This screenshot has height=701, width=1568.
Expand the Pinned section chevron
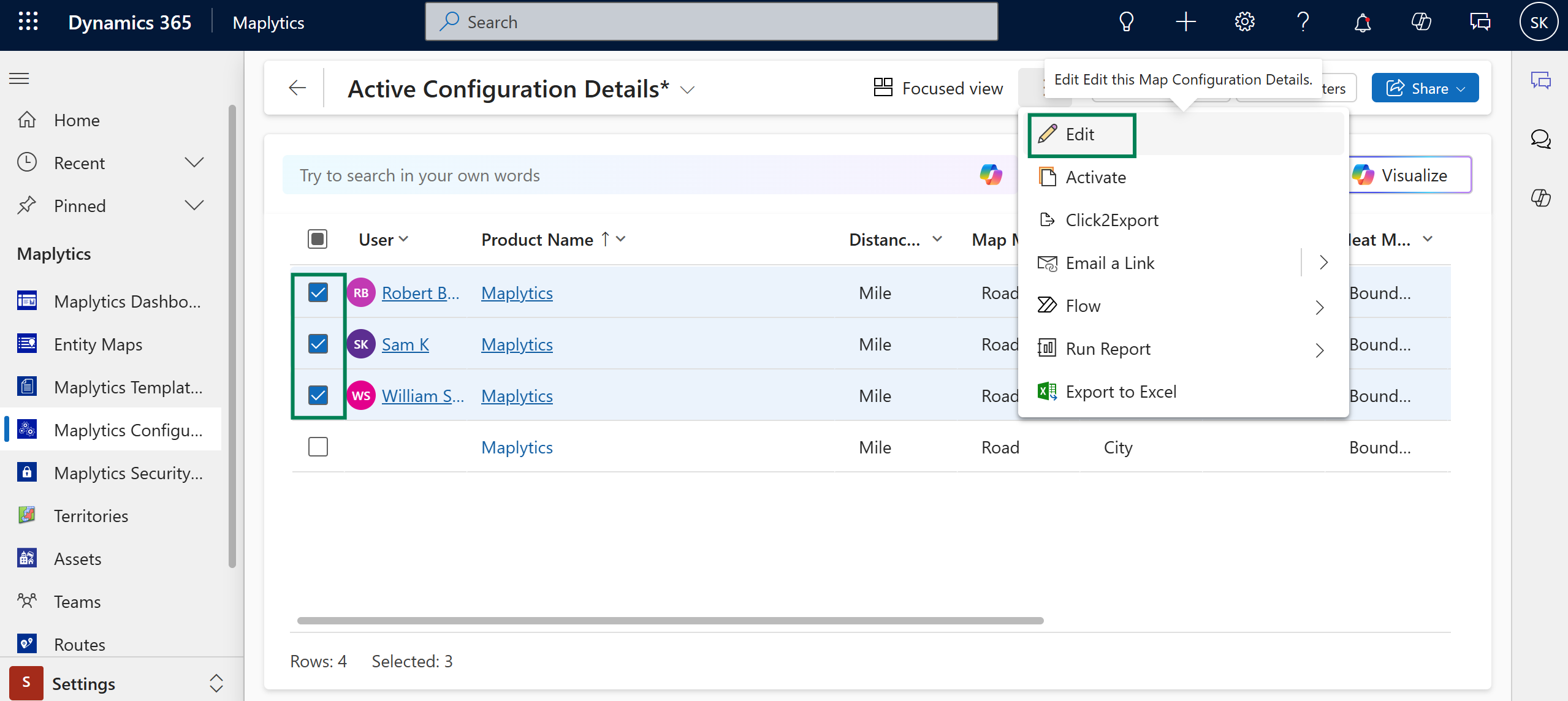pos(194,206)
